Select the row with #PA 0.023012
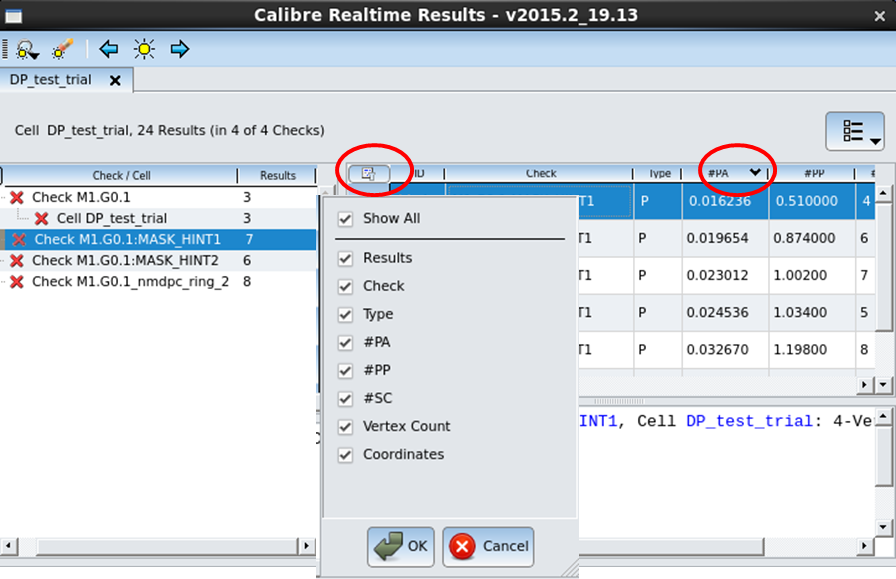Viewport: 896px width, 579px height. [726, 275]
